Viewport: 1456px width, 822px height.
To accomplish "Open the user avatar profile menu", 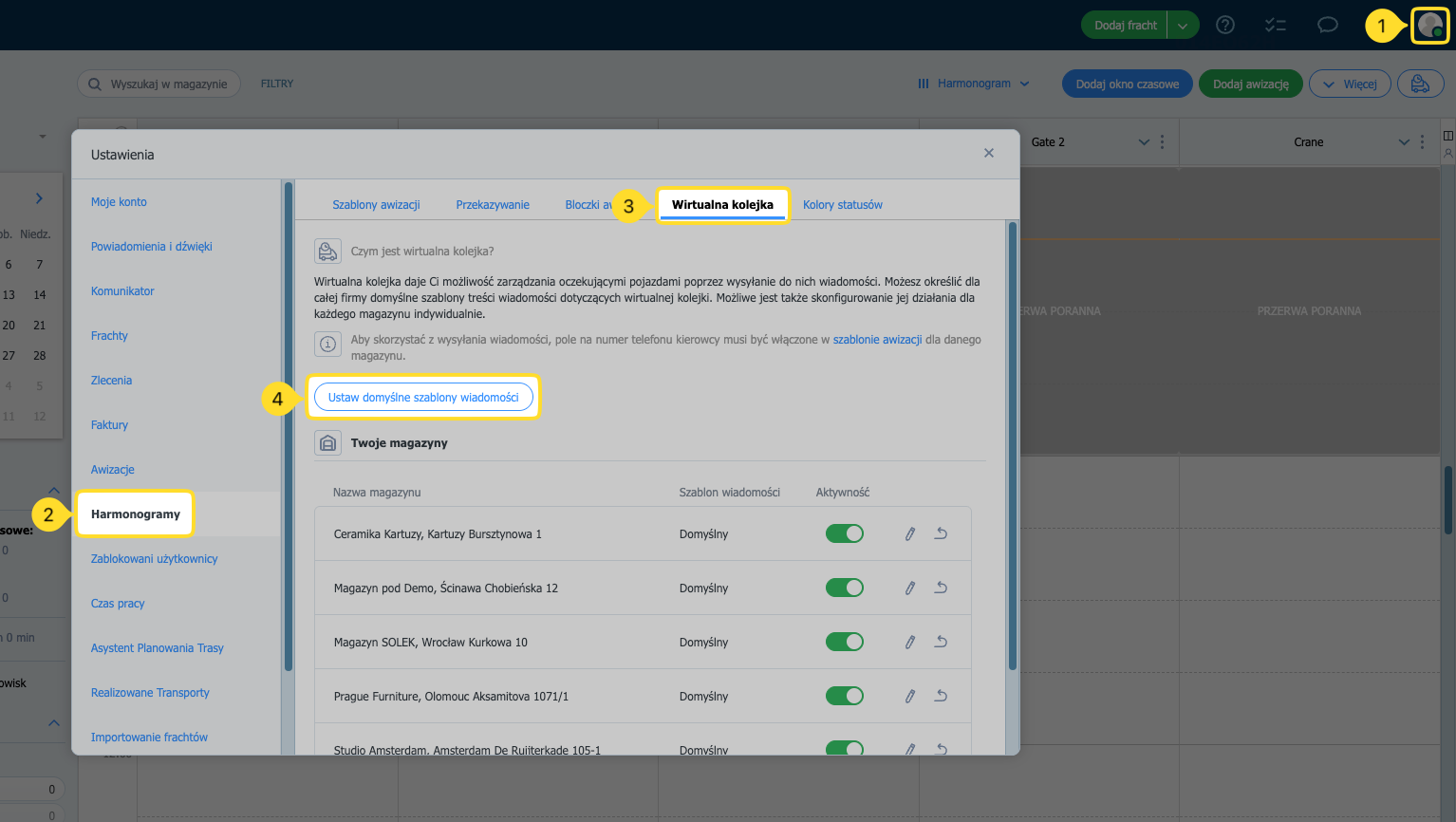I will (1430, 26).
